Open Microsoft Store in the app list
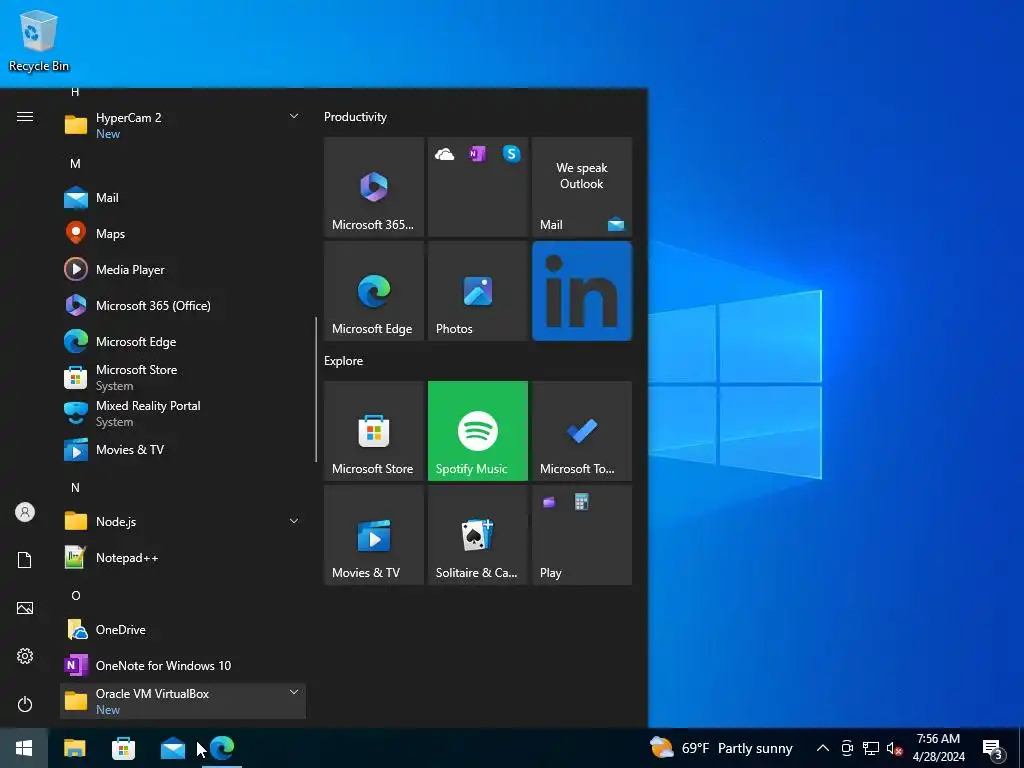 tap(183, 377)
